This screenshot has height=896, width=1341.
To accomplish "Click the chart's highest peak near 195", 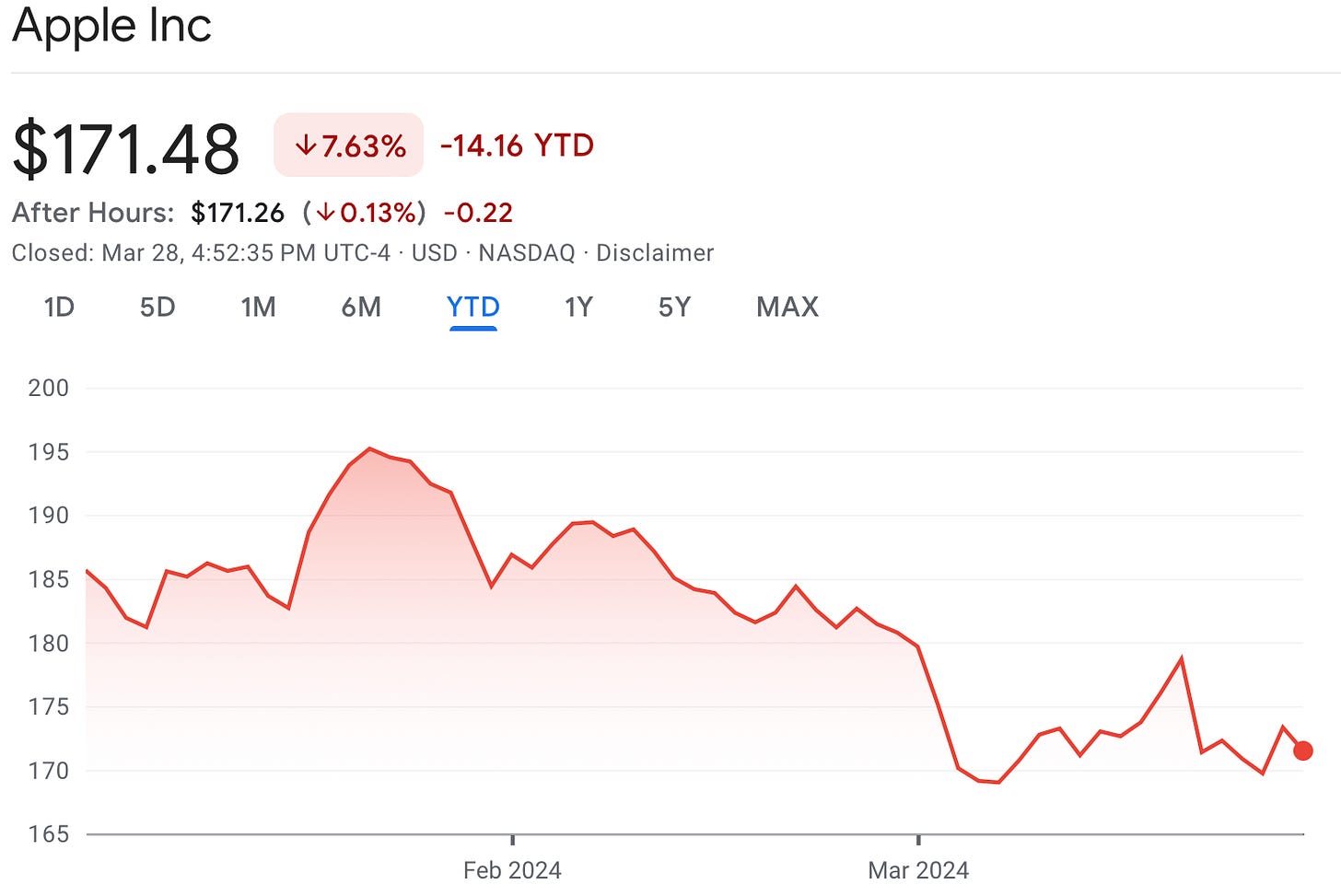I will click(369, 448).
